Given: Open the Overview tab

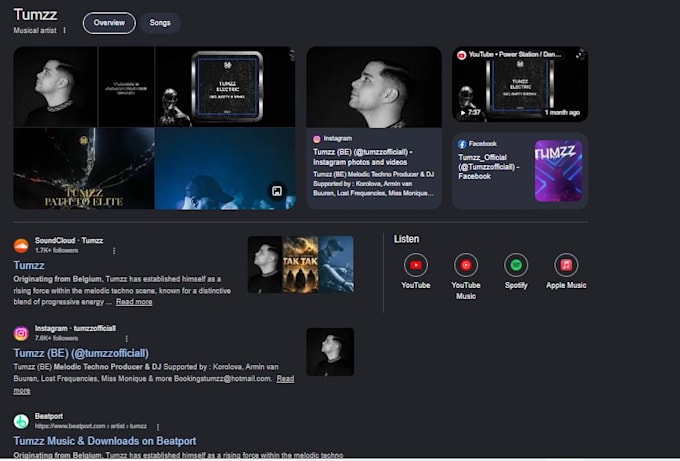Looking at the screenshot, I should pos(109,23).
